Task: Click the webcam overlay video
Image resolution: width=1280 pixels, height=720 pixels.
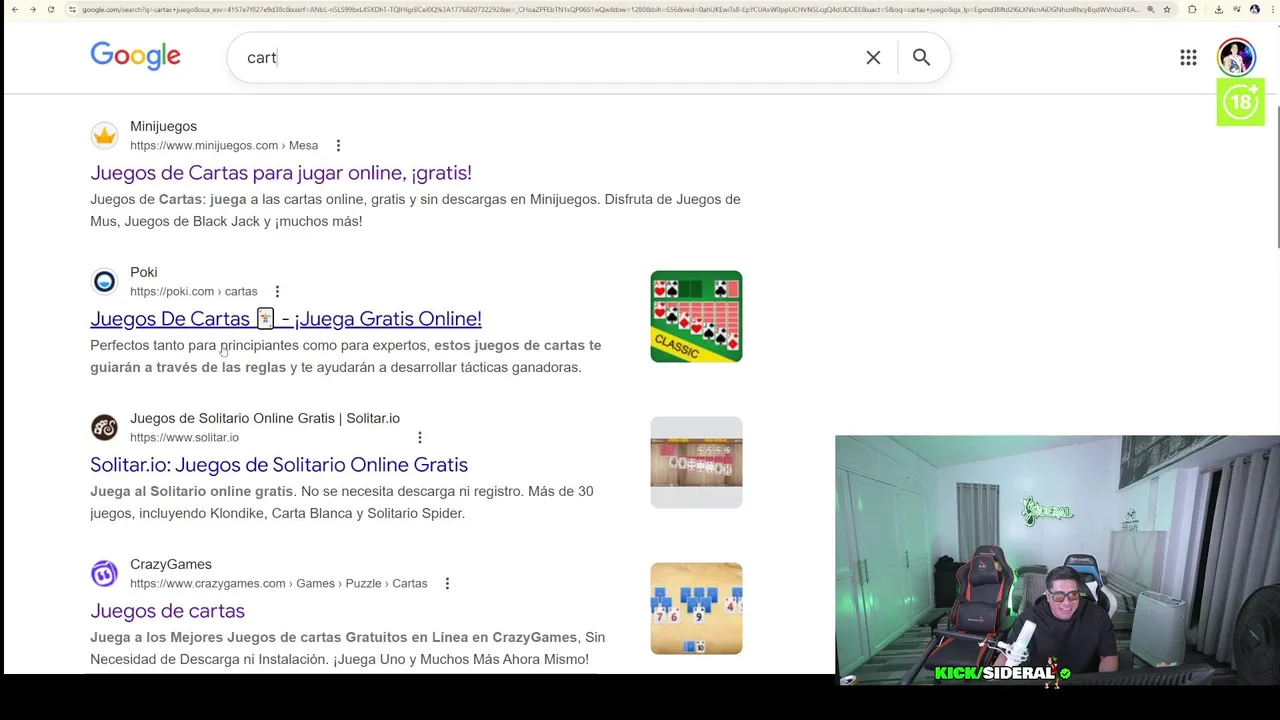Action: pos(1057,560)
